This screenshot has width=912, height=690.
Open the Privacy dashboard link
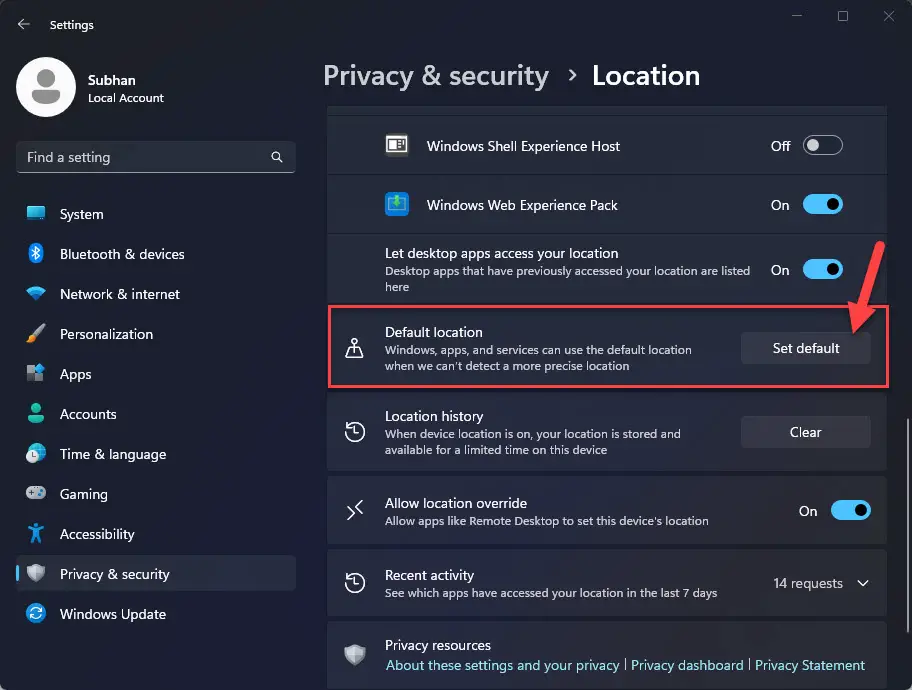pyautogui.click(x=687, y=665)
